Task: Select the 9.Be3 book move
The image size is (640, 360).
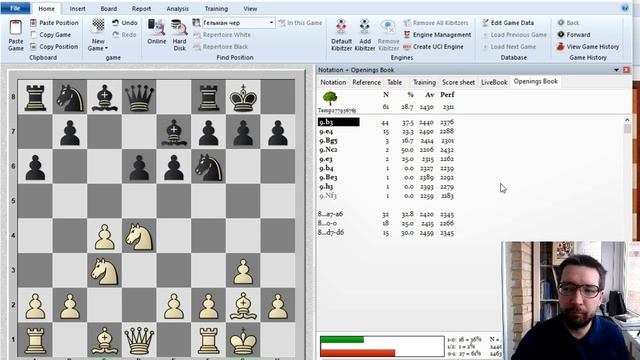Action: 328,178
